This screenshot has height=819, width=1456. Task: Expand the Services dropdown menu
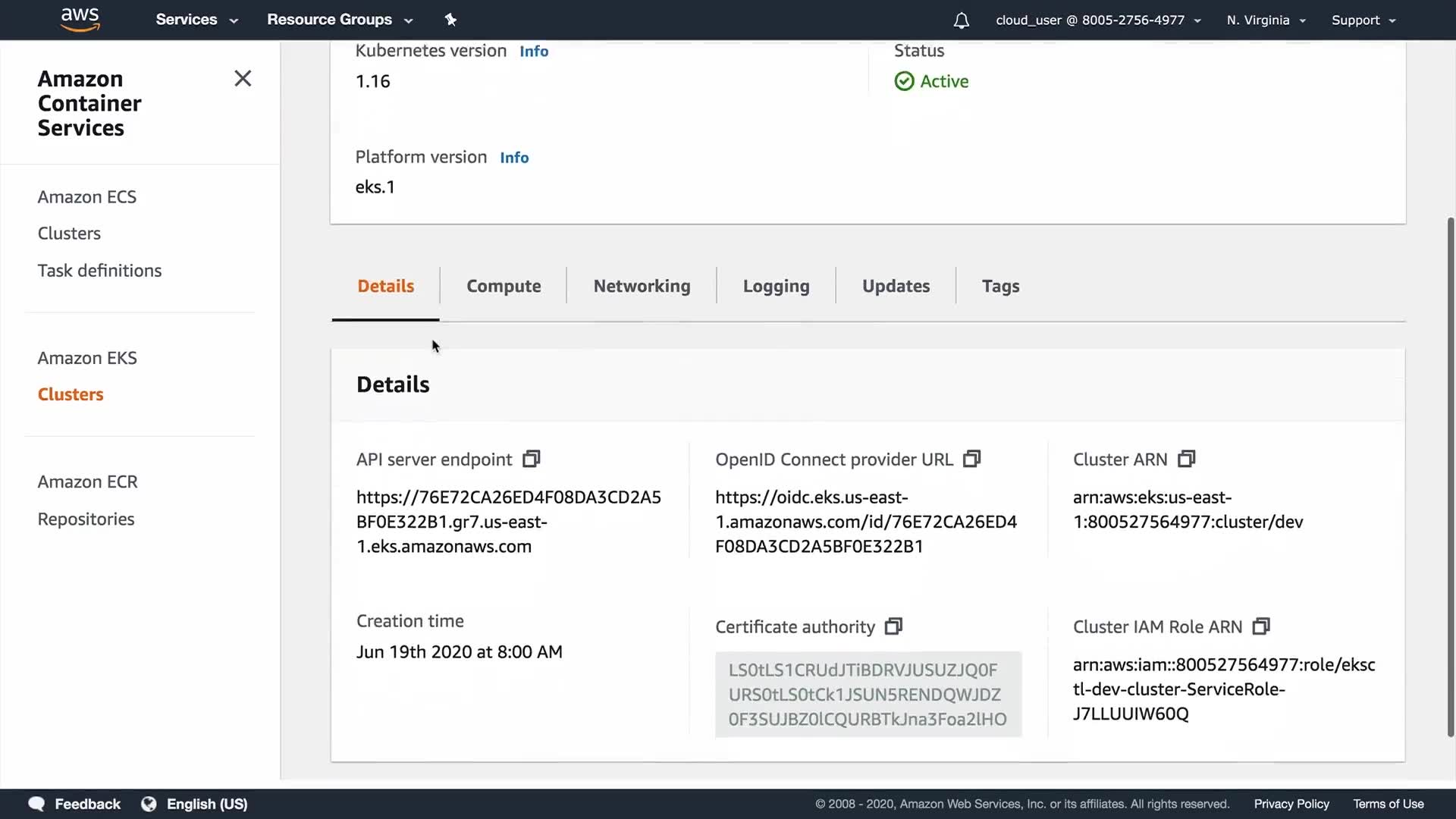click(x=196, y=20)
